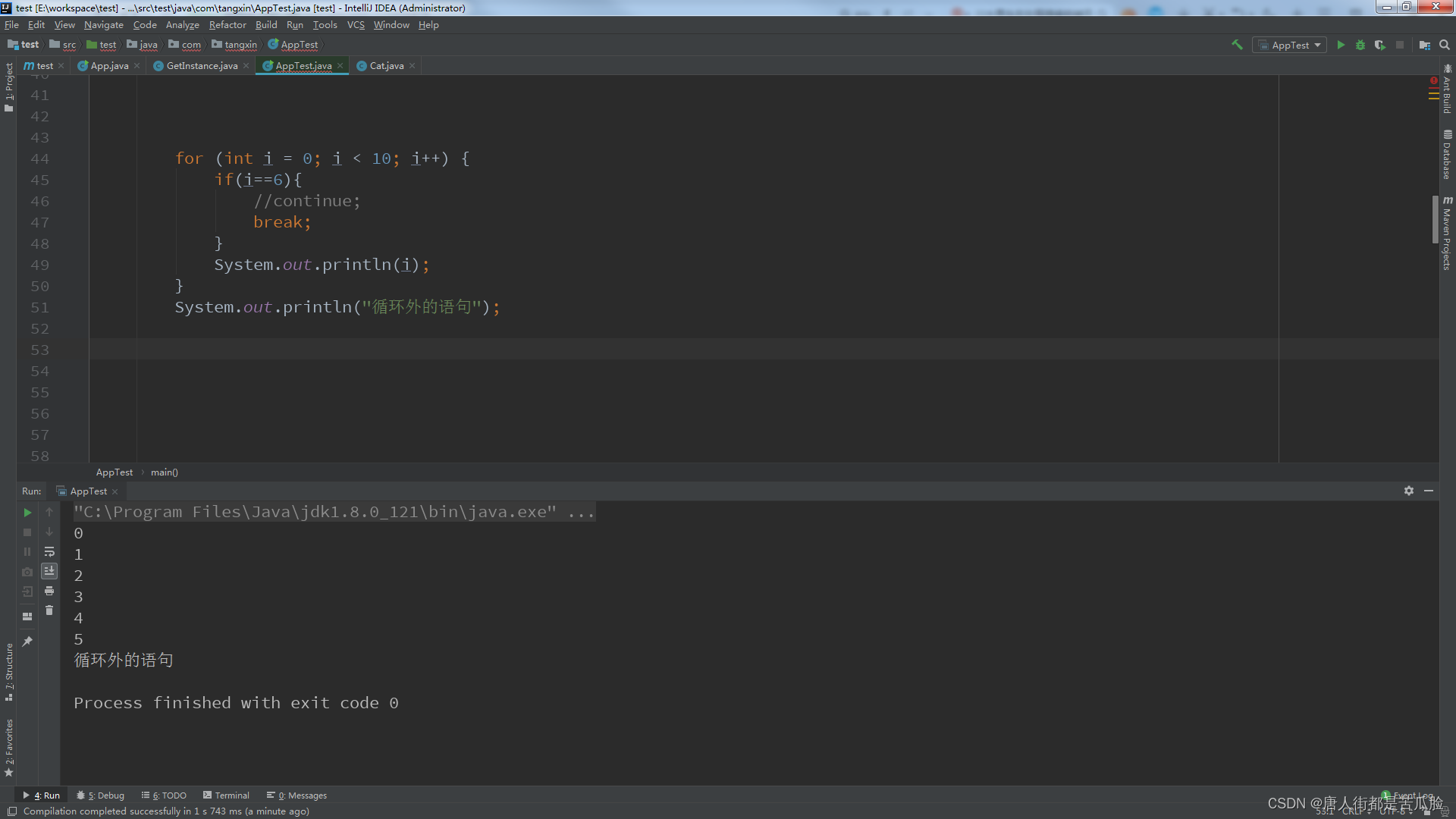Open Run panel settings gear

(1408, 491)
